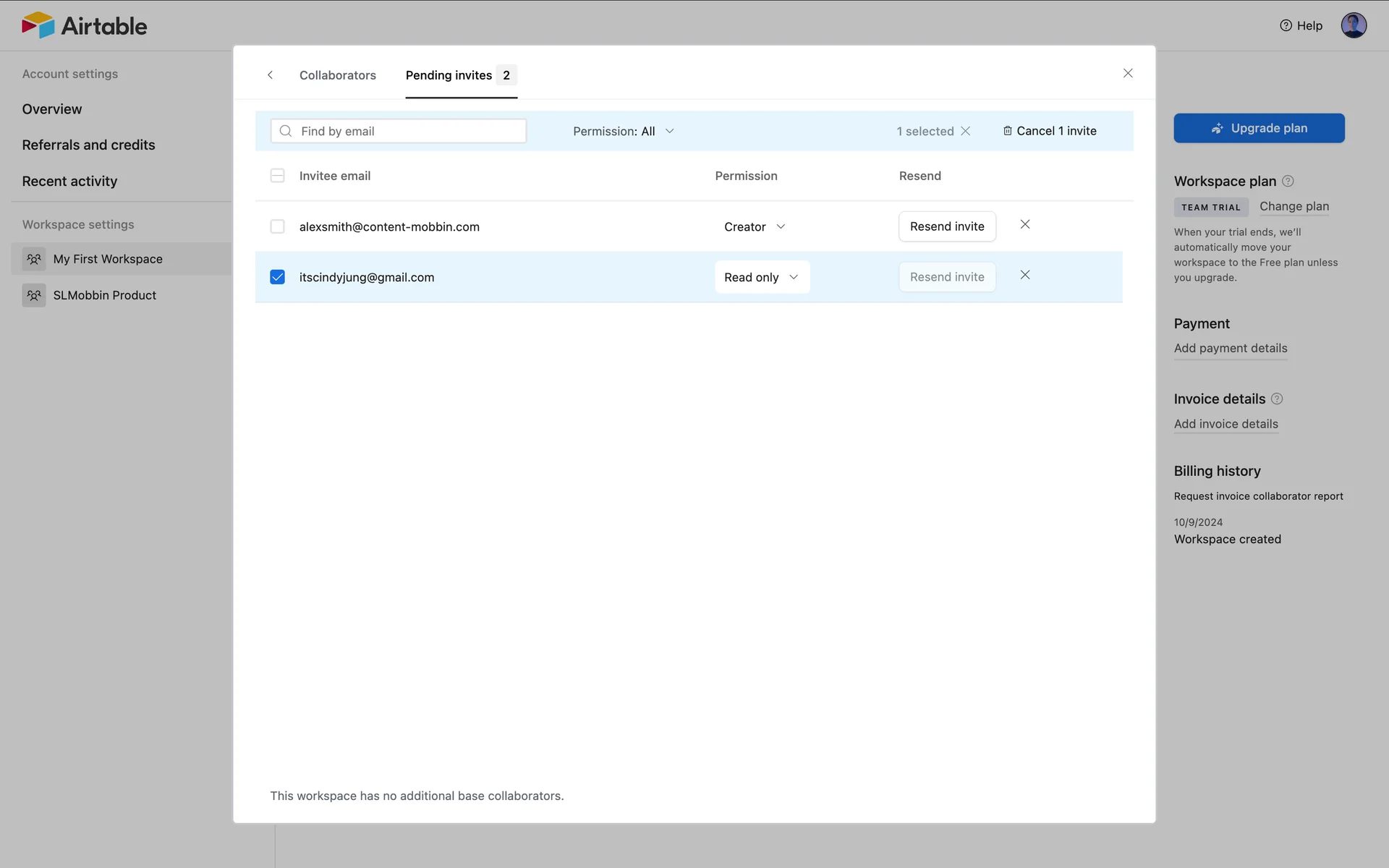Click the Workspace plan info question icon

(1288, 182)
